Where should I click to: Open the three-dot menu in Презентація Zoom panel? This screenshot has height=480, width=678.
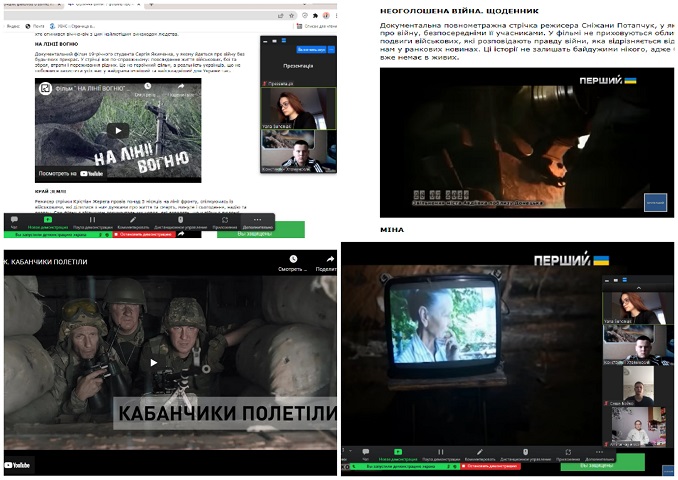(332, 50)
